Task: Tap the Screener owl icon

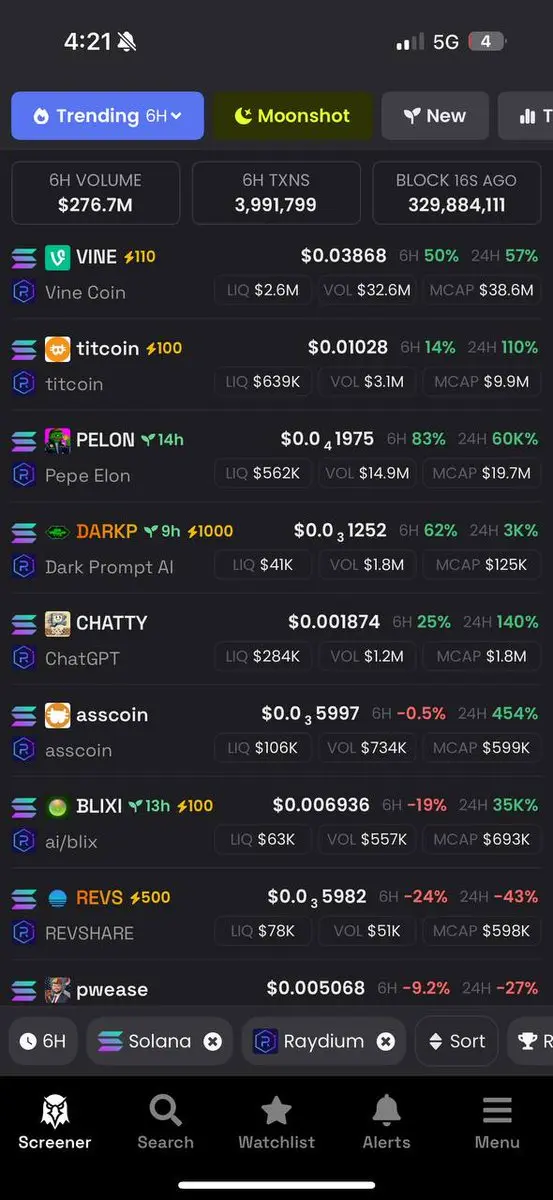Action: coord(55,1110)
